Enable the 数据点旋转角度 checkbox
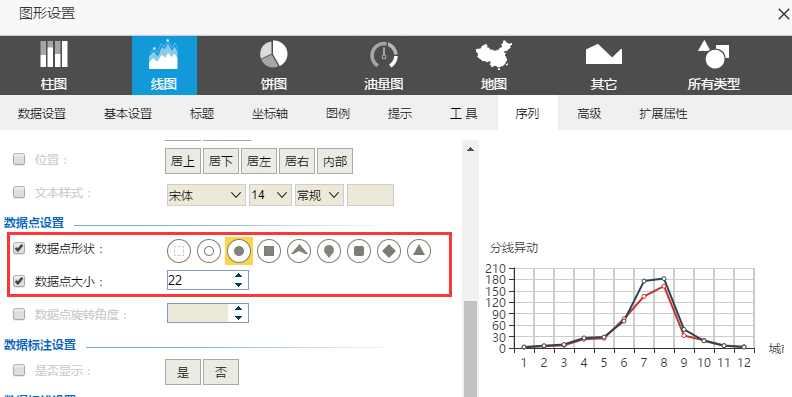This screenshot has width=792, height=397. 19,314
